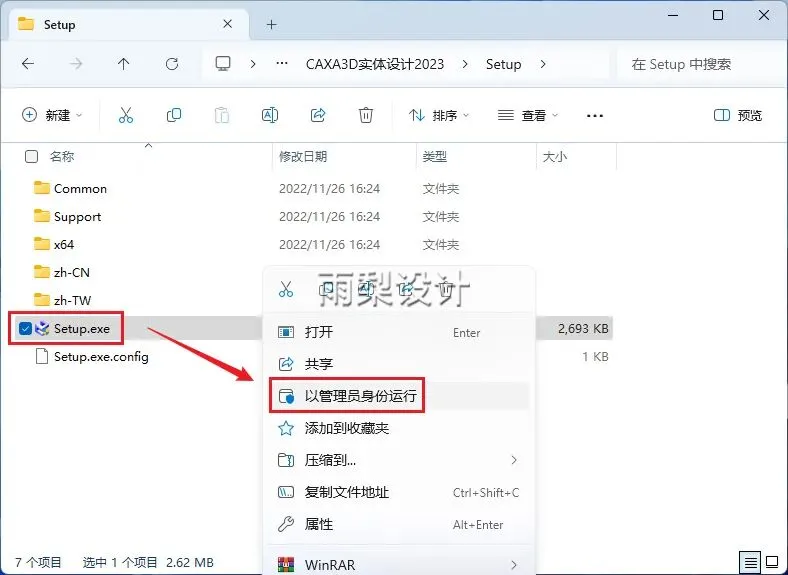Screen dimensions: 788x575
Task: Open the 排序 sort dropdown
Action: [439, 115]
